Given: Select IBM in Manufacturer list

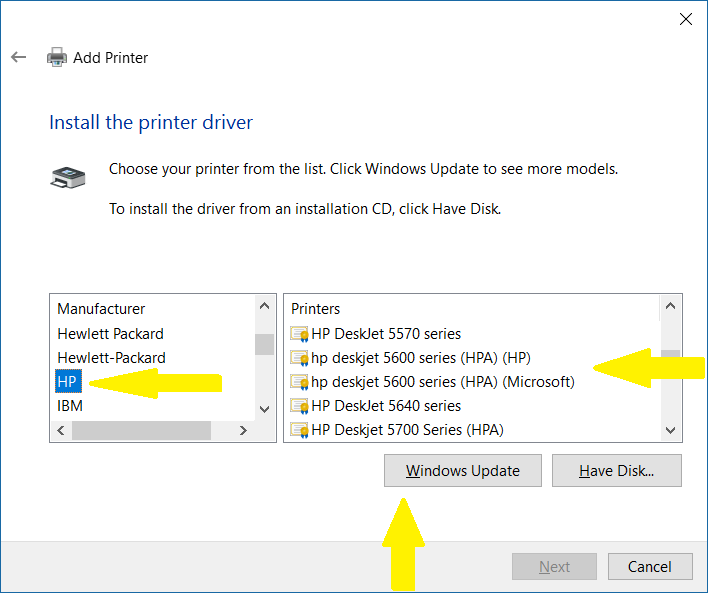Looking at the screenshot, I should pos(70,406).
